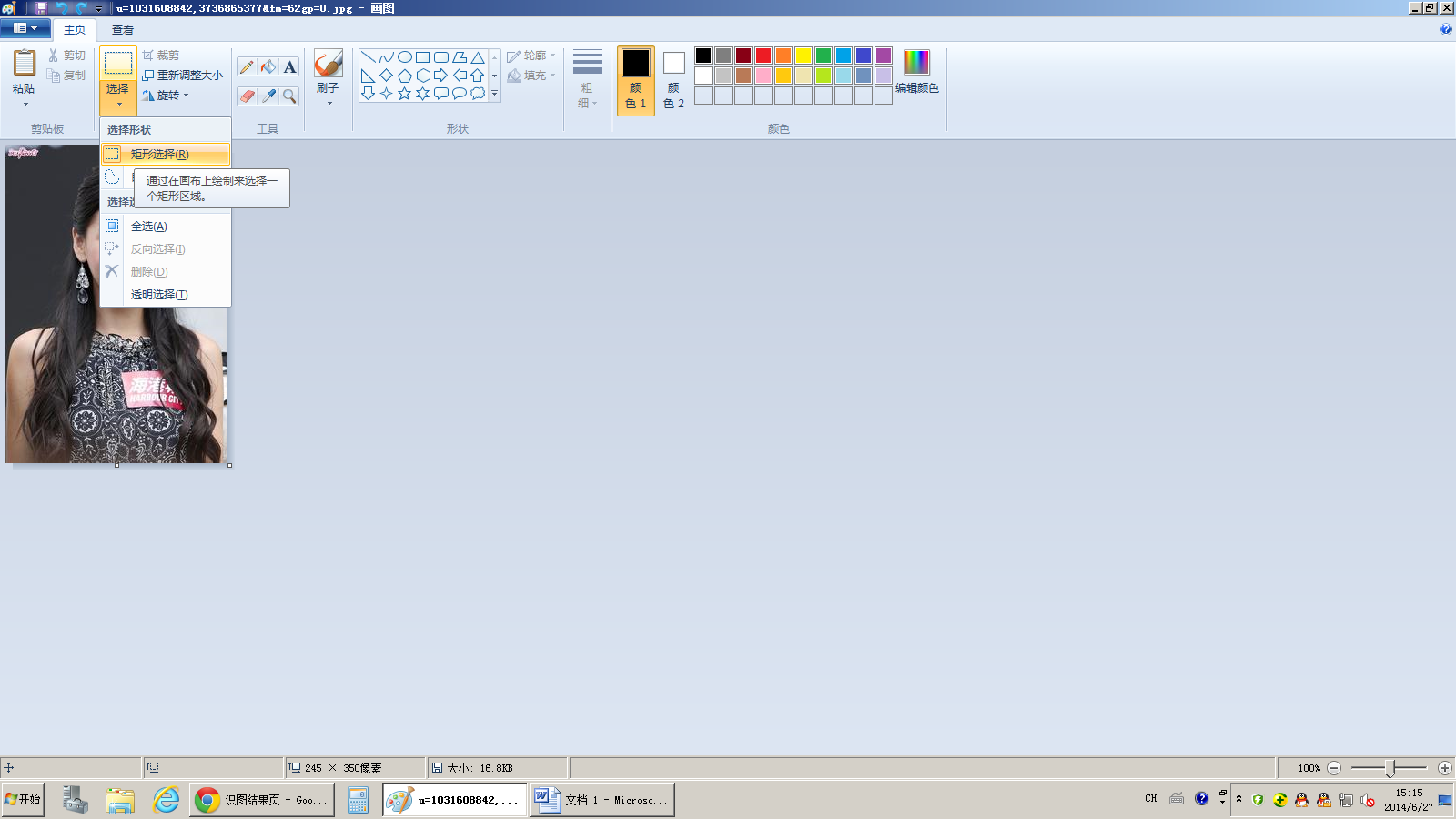
Task: Open Edit colors (编辑颜色)
Action: click(917, 73)
